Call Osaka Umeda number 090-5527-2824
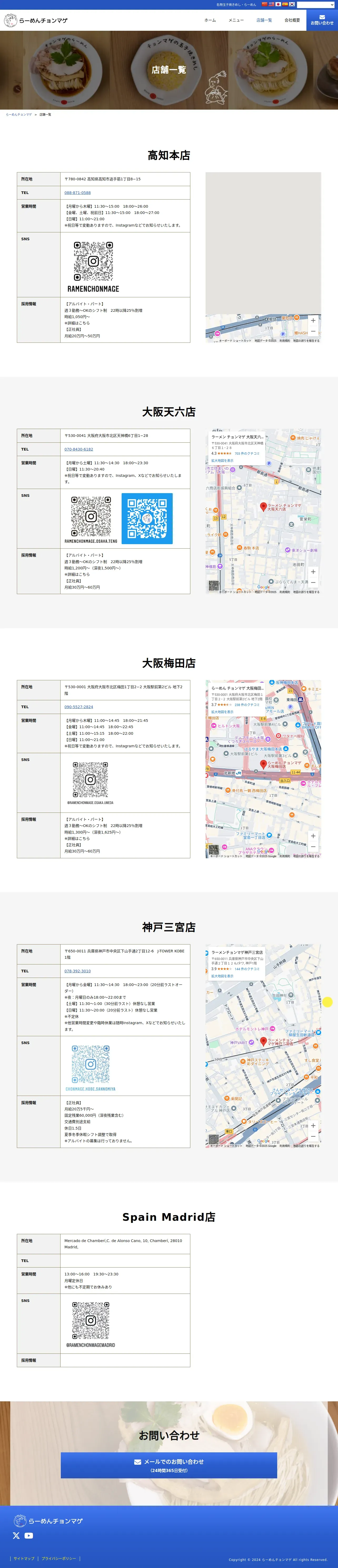Image resolution: width=338 pixels, height=1568 pixels. 79,707
